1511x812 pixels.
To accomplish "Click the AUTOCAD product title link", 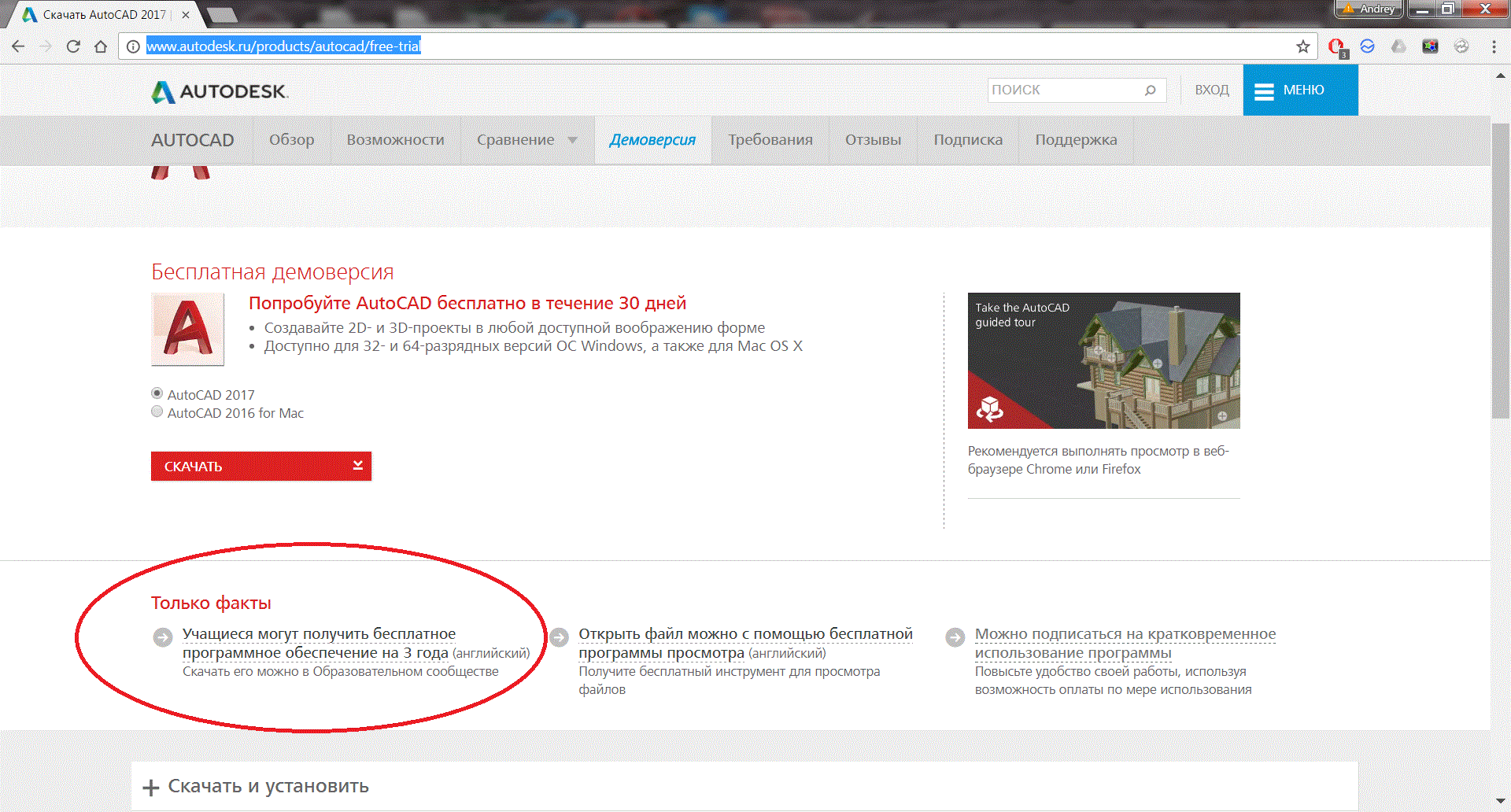I will (x=193, y=140).
